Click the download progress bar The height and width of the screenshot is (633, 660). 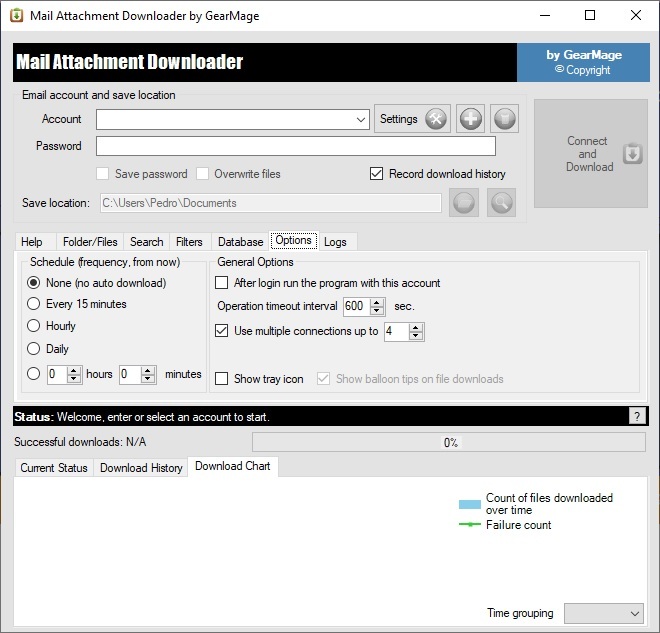pyautogui.click(x=449, y=442)
